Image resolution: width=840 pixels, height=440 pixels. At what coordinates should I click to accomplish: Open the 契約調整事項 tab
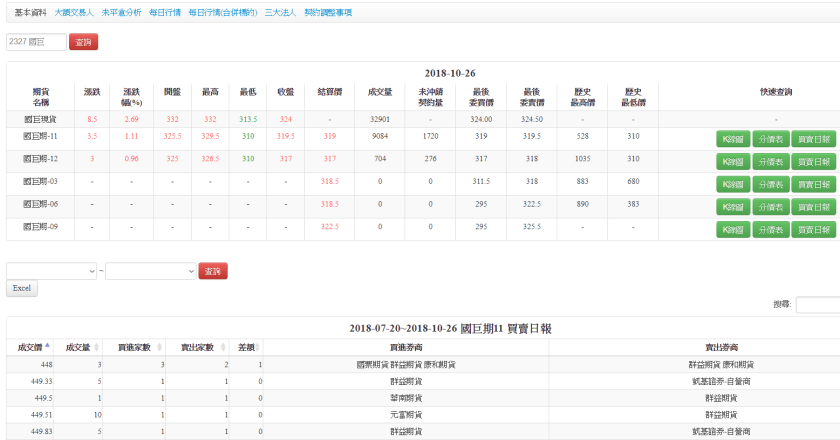(328, 12)
